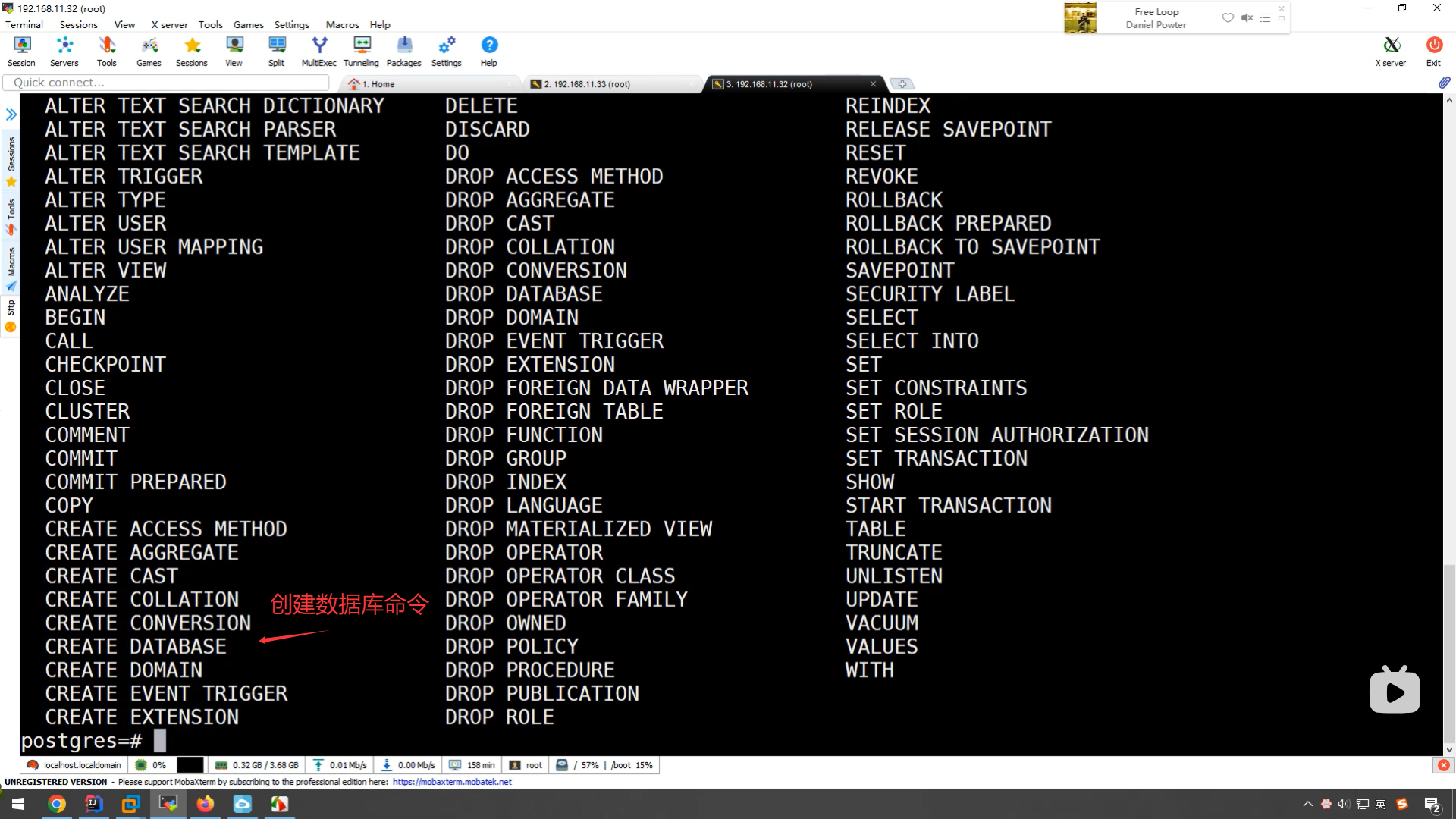Viewport: 1456px width, 819px height.
Task: Open Firefox from the Windows taskbar
Action: point(205,804)
